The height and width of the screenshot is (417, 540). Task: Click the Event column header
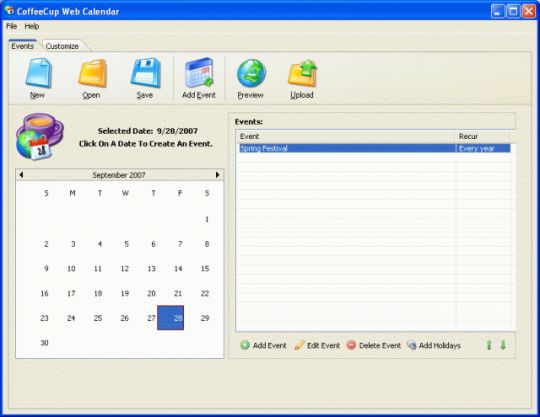(345, 136)
